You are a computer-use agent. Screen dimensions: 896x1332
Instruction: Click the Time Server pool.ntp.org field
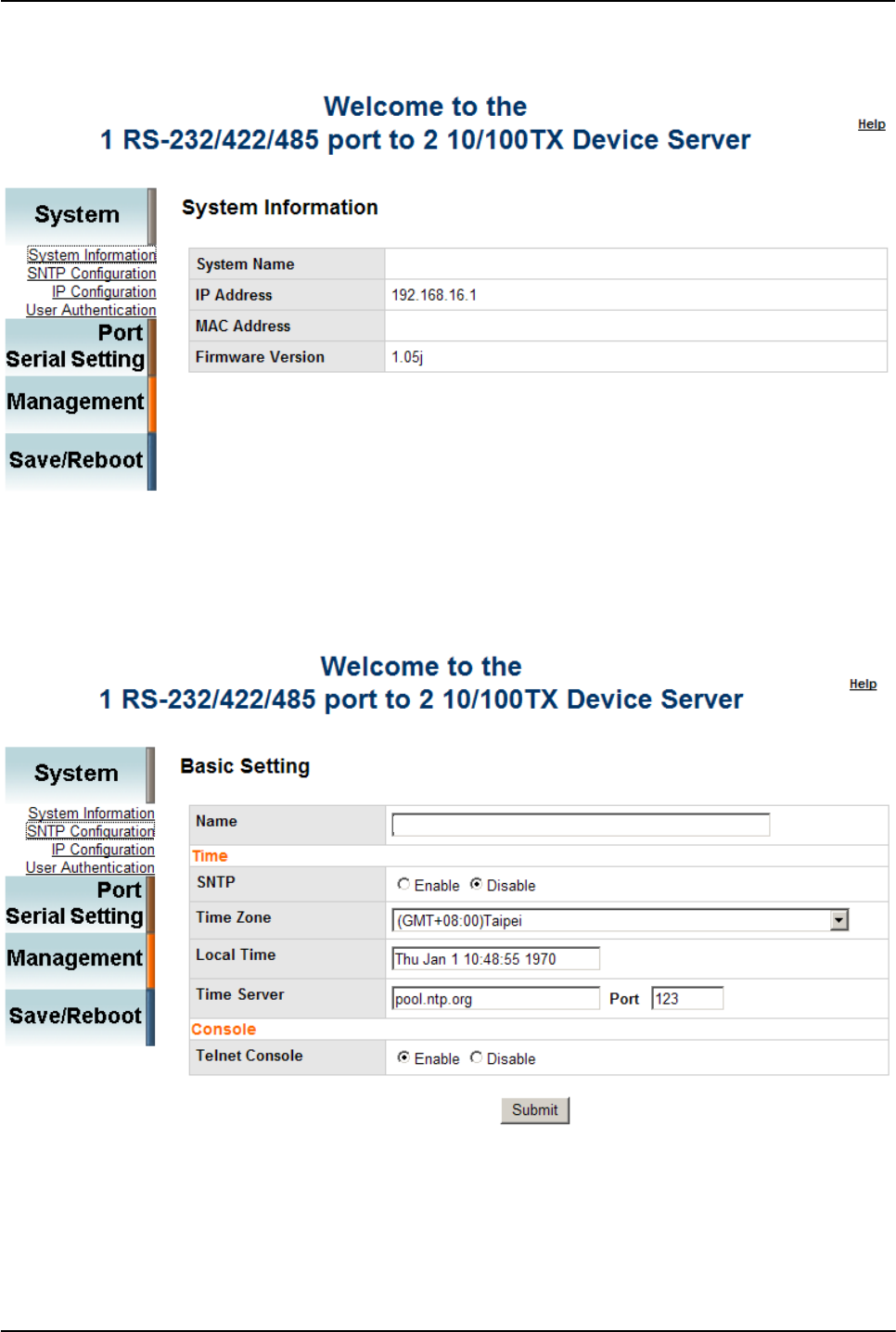point(496,998)
